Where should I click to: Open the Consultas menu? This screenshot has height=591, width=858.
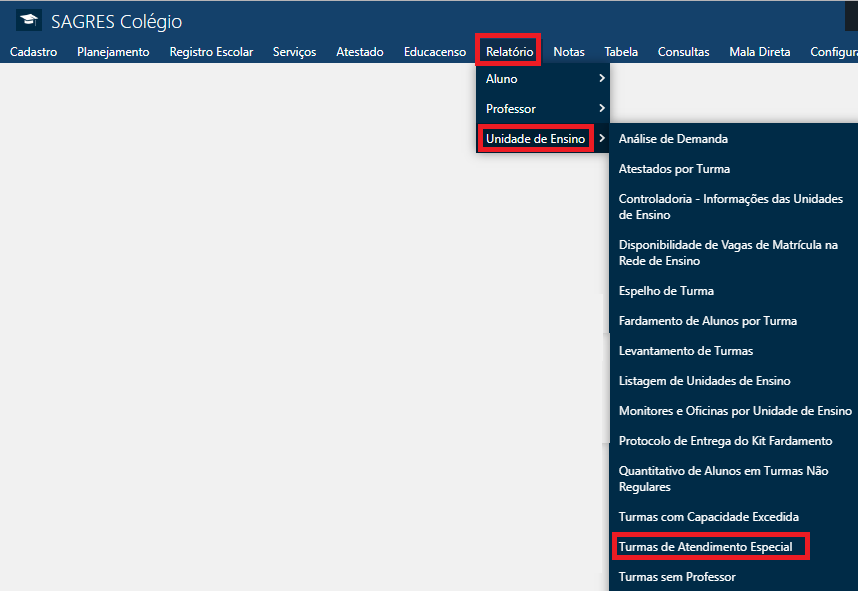pos(683,51)
